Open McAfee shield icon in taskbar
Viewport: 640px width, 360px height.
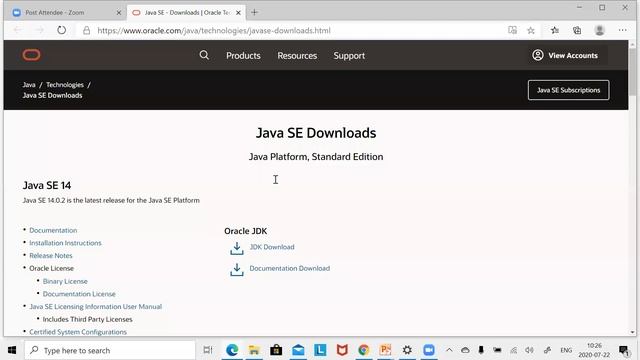click(342, 350)
